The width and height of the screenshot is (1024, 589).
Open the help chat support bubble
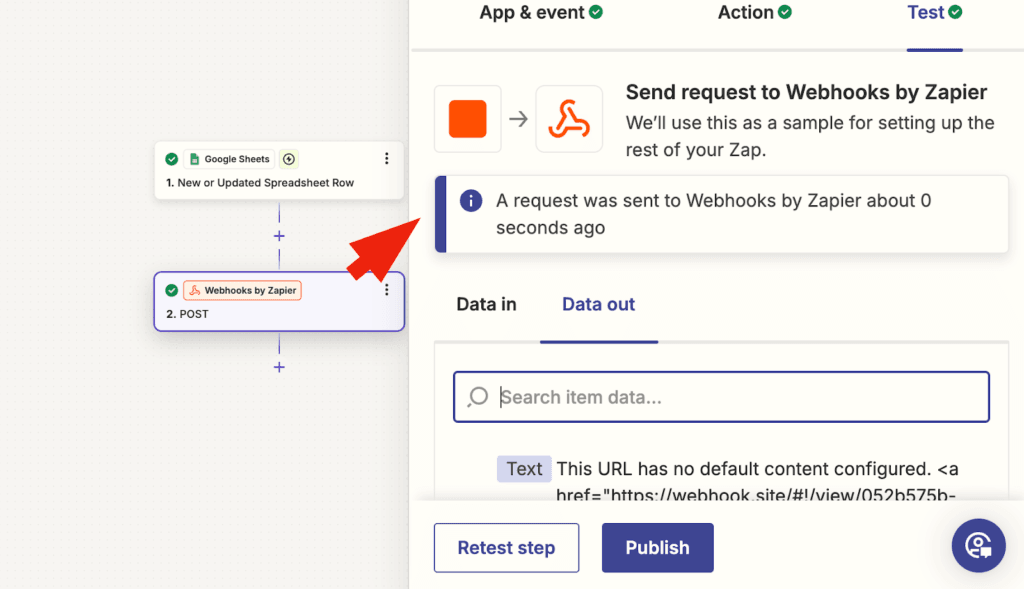(977, 546)
